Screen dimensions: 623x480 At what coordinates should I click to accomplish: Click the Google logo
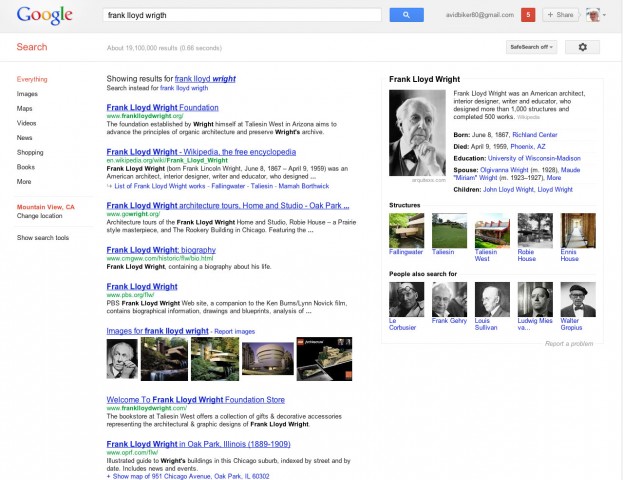44,15
